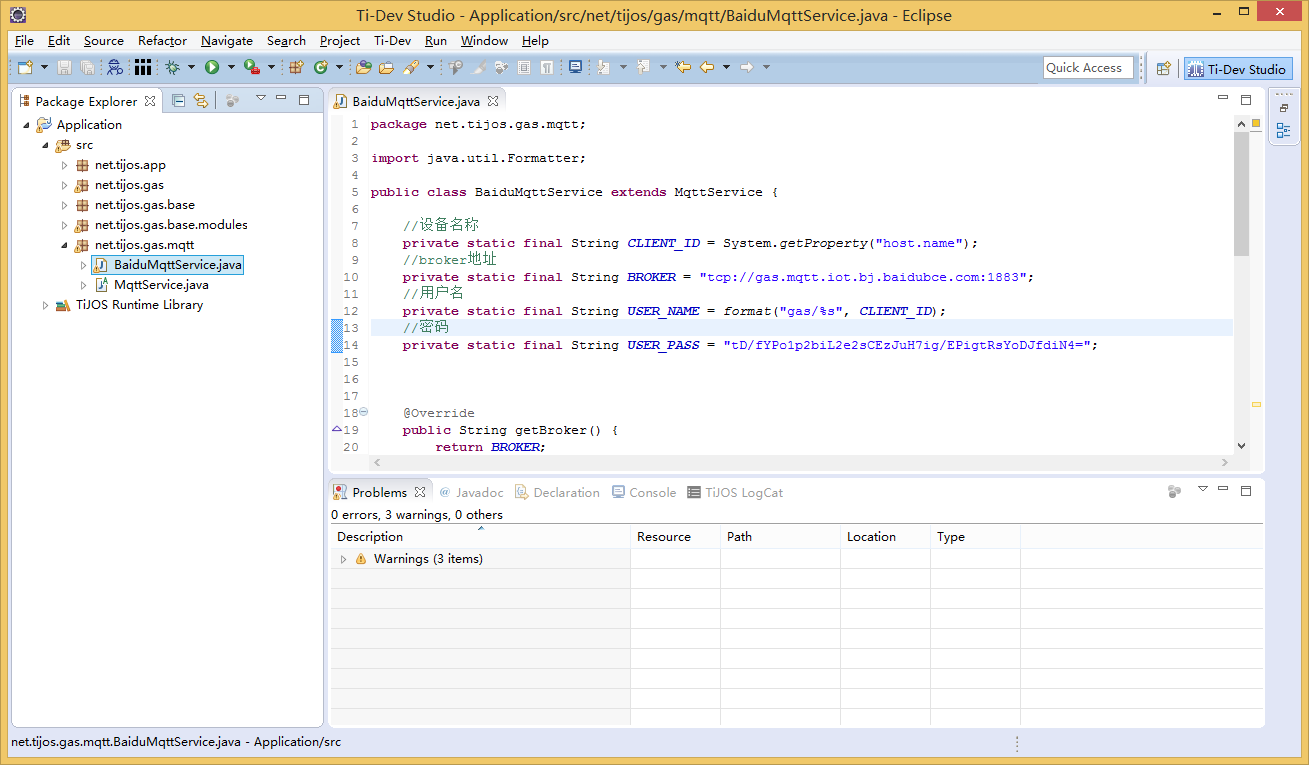Image resolution: width=1309 pixels, height=765 pixels.
Task: Open the Package Explorer View Menu triangle
Action: point(260,98)
